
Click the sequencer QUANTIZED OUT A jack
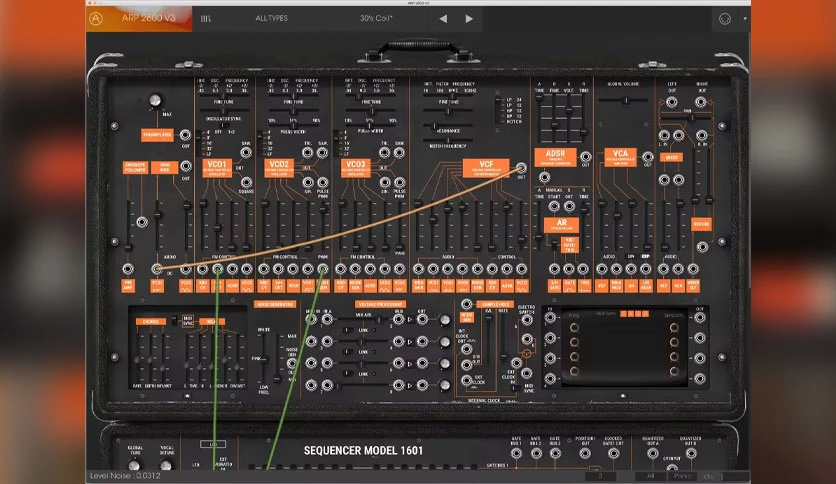(x=653, y=454)
